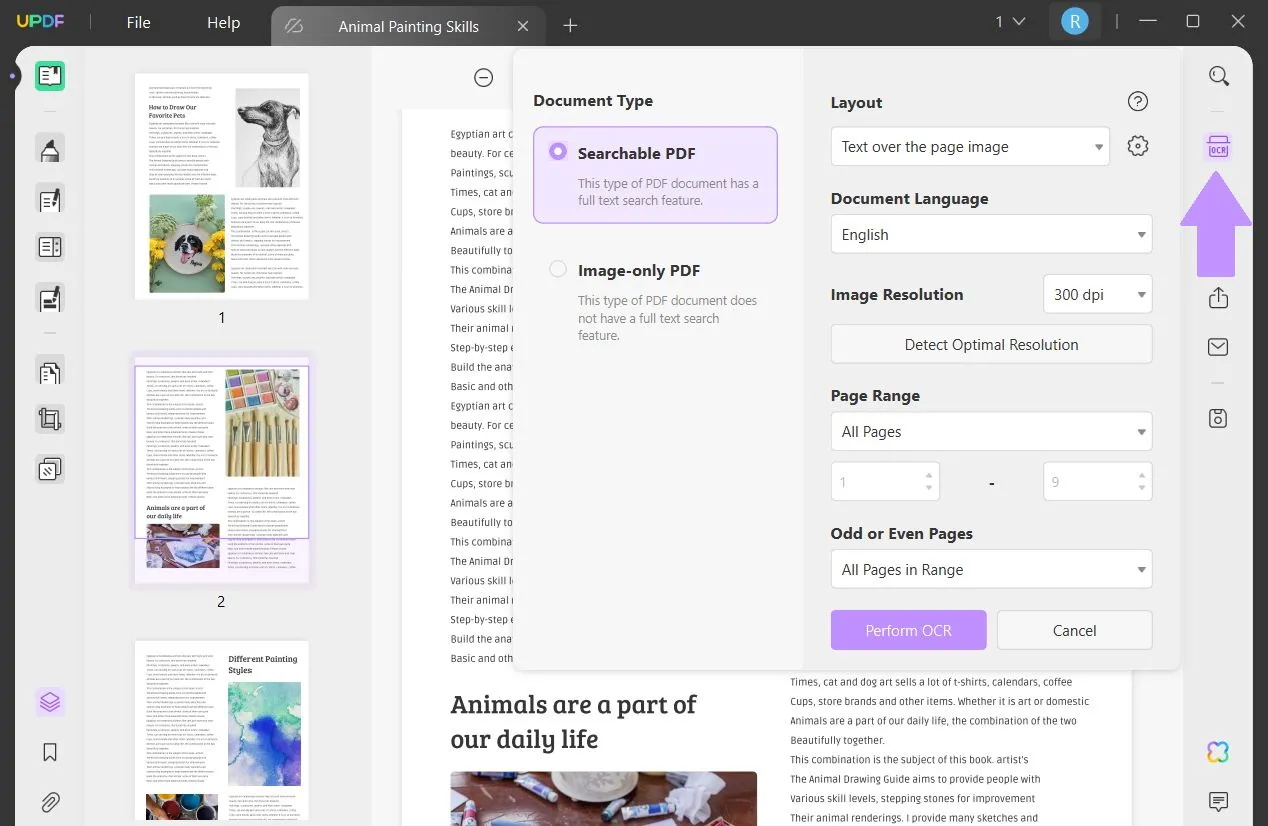Open the Attachments paperclip panel

tap(50, 801)
